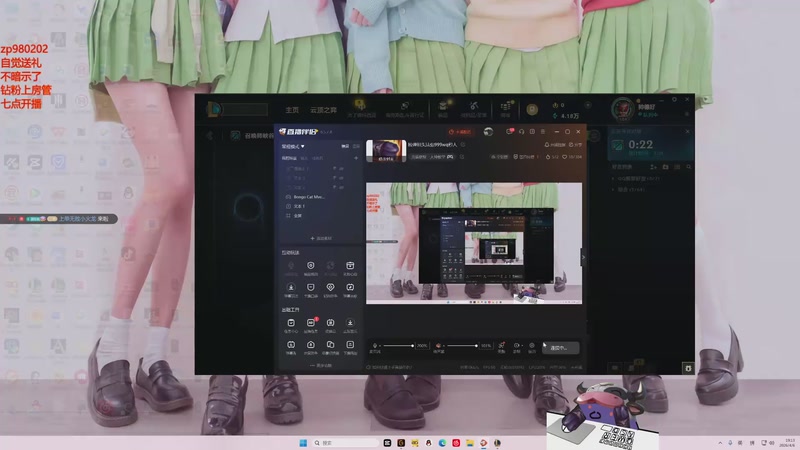Open the 常规模式 mode dropdown
This screenshot has width=800, height=450.
pos(293,146)
